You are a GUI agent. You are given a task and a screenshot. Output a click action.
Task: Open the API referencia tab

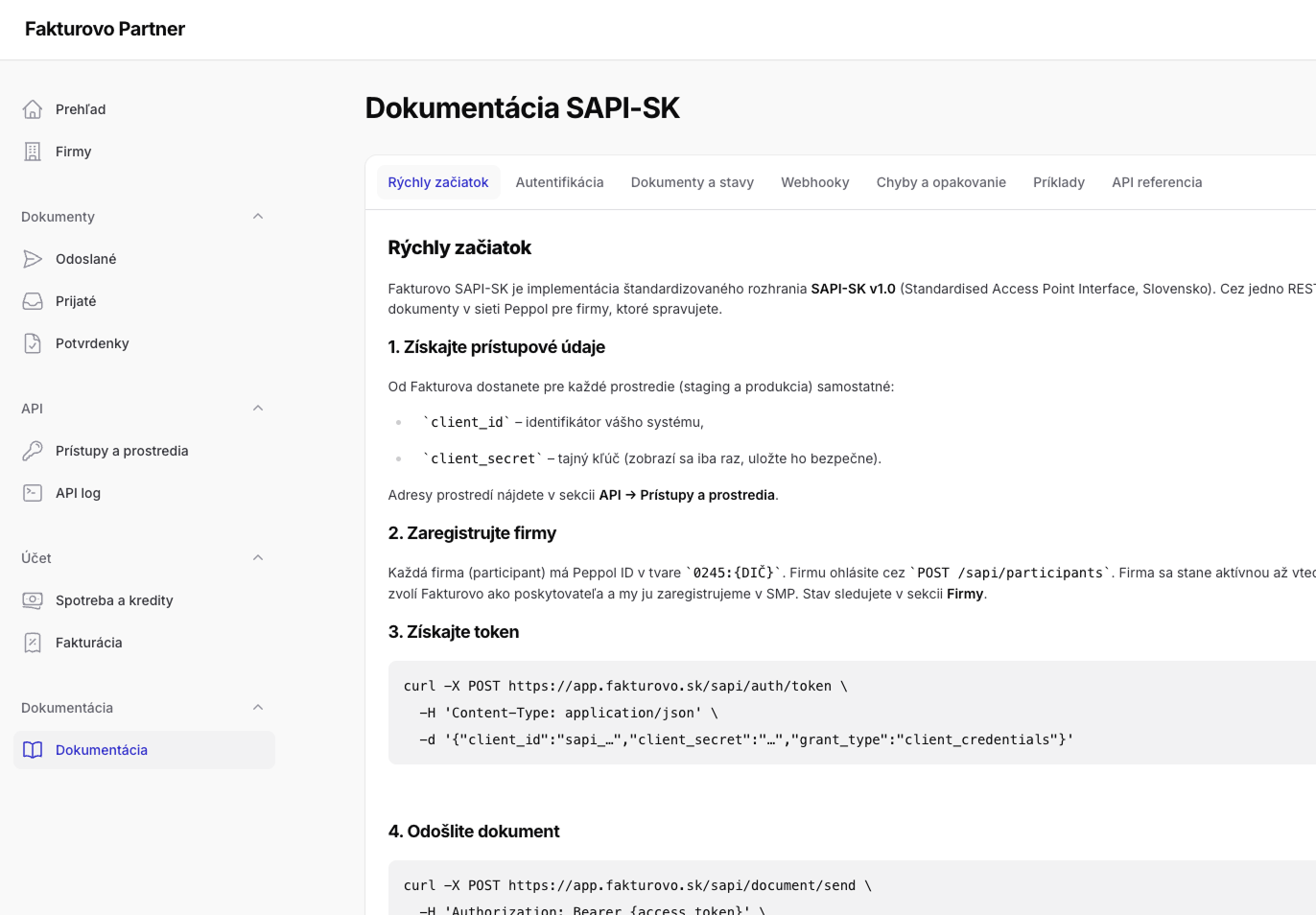coord(1157,182)
